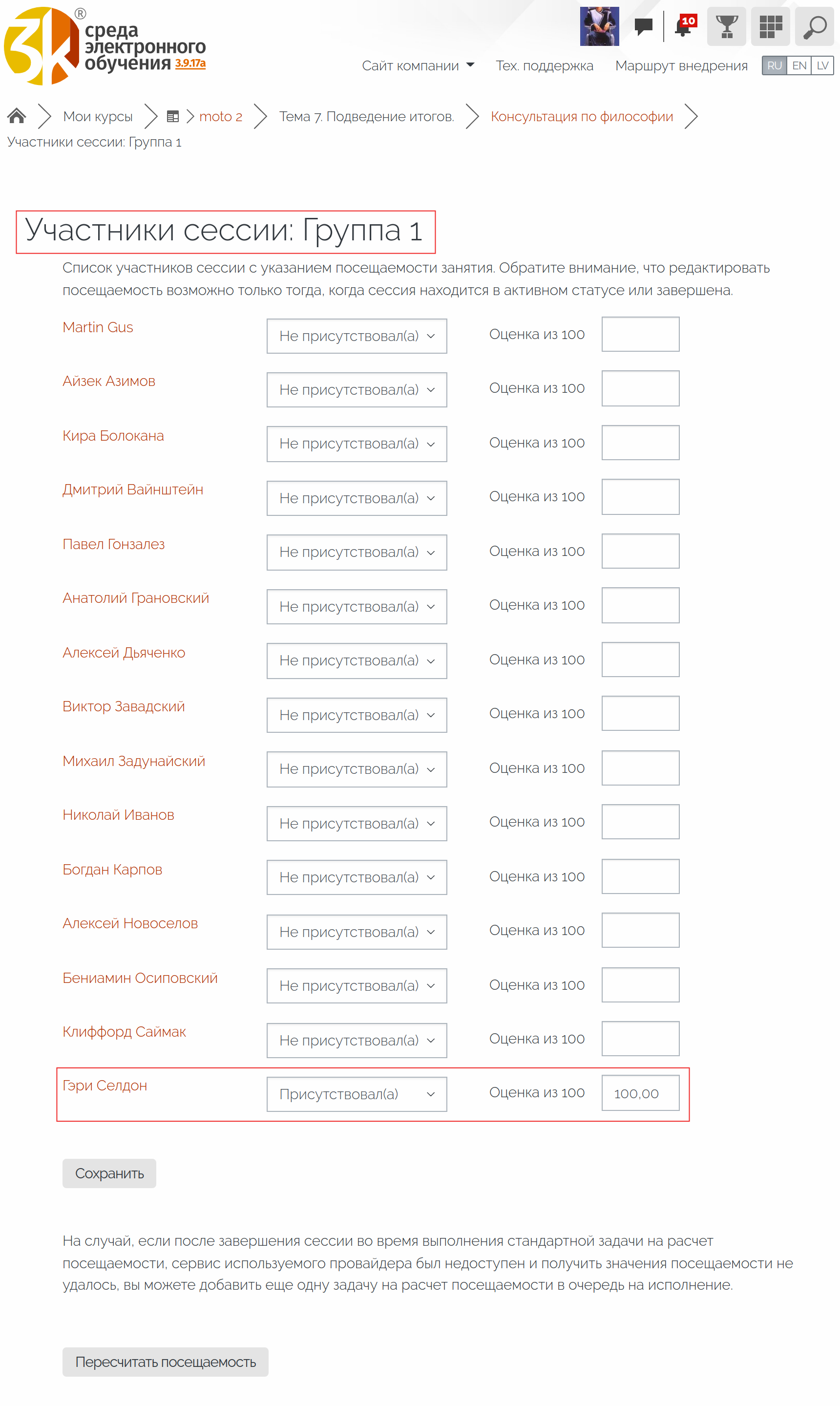This screenshot has height=1406, width=840.
Task: Open the user avatar profile picture
Action: pyautogui.click(x=599, y=26)
